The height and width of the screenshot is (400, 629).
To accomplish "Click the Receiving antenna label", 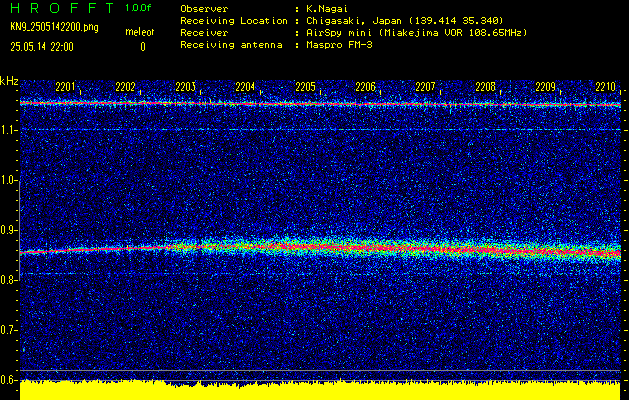I will tap(231, 45).
